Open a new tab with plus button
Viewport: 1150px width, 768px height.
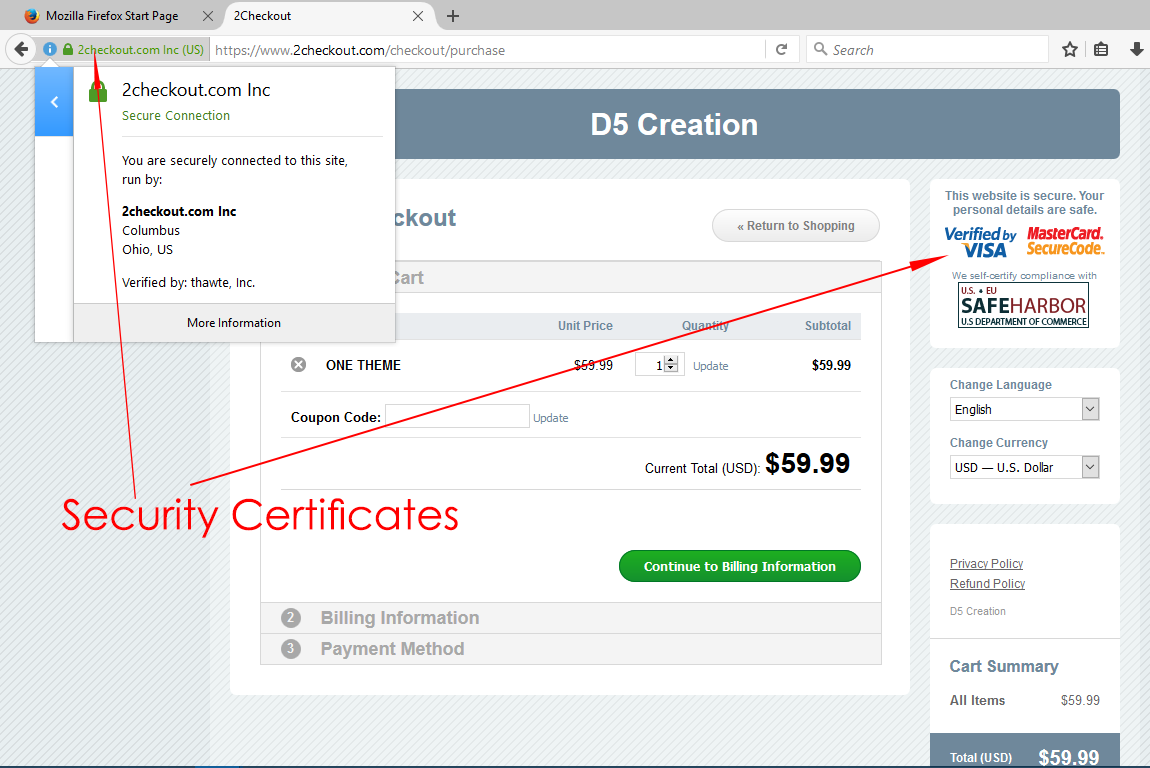tap(453, 15)
